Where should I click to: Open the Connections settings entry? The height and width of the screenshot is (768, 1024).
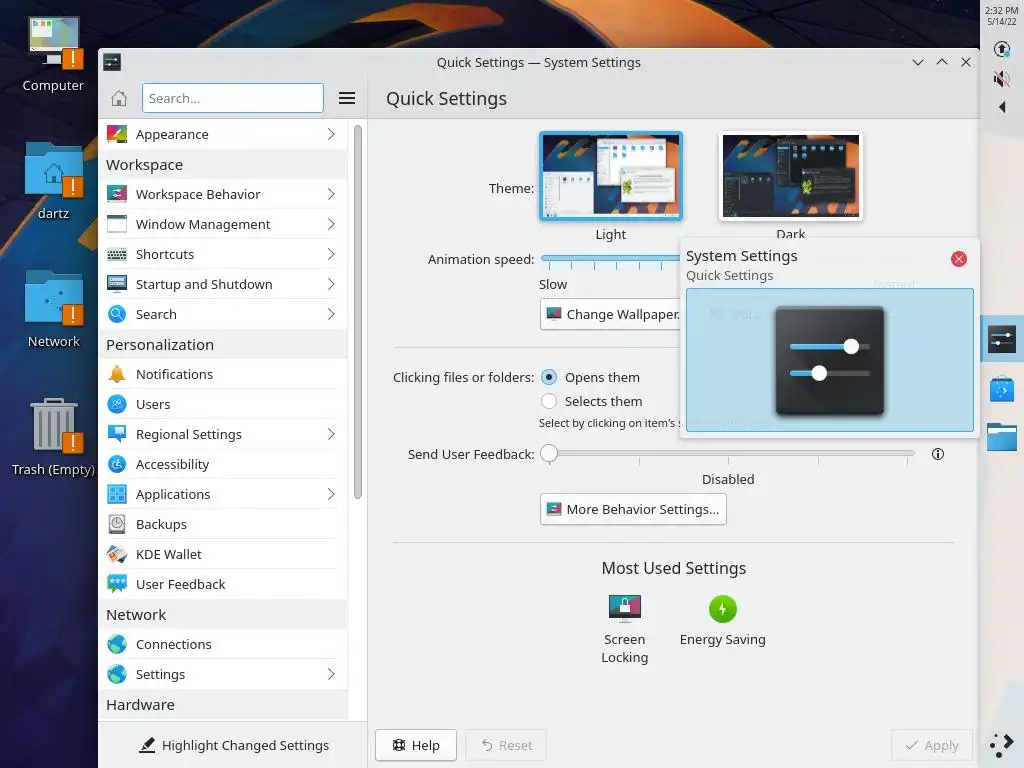[x=223, y=645]
